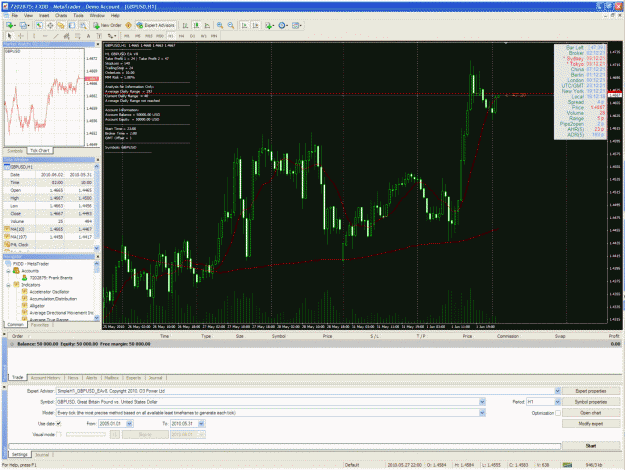
Task: Collapse the Accounts tree node
Action: (8, 271)
